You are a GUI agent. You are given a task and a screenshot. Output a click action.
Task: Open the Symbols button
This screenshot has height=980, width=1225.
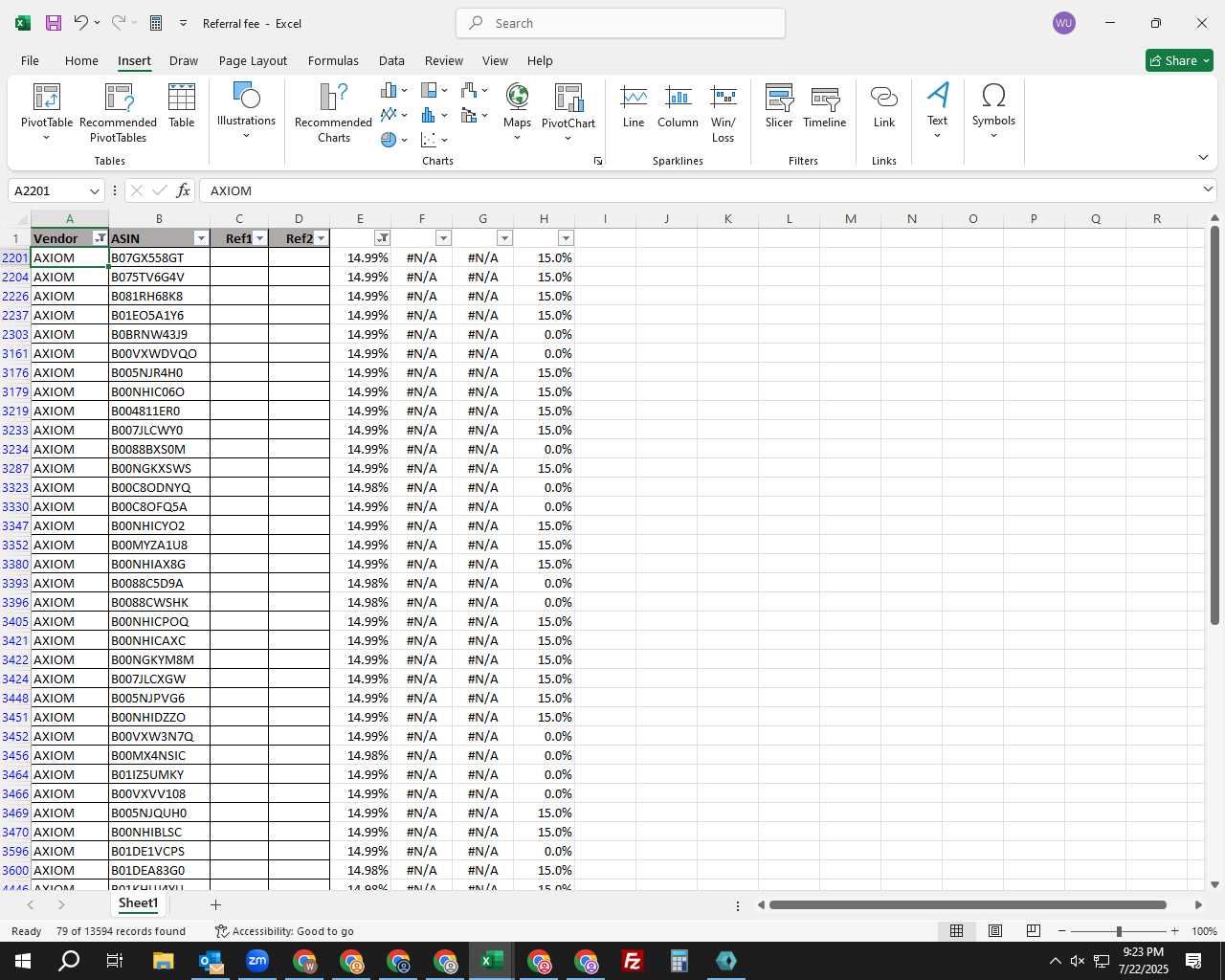coord(993,111)
